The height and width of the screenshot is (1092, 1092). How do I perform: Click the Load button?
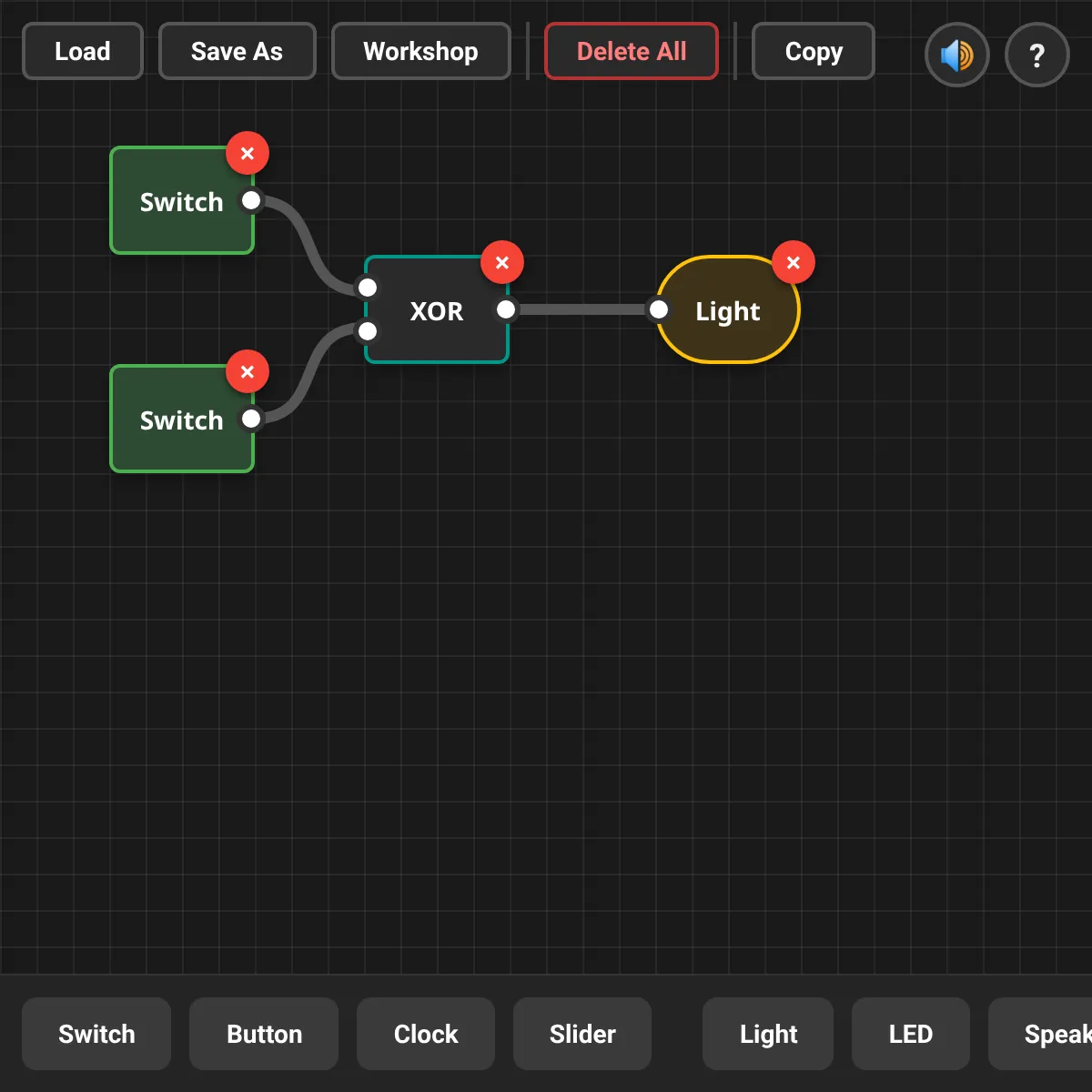click(83, 51)
